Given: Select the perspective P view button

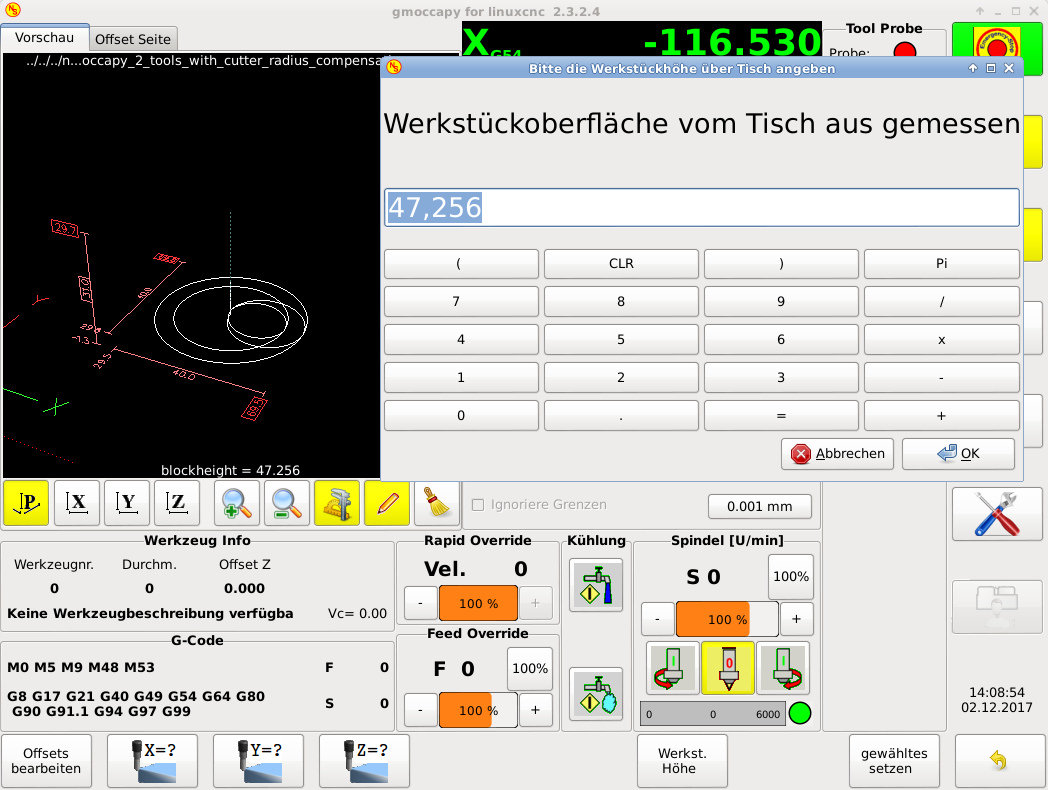Looking at the screenshot, I should point(26,503).
